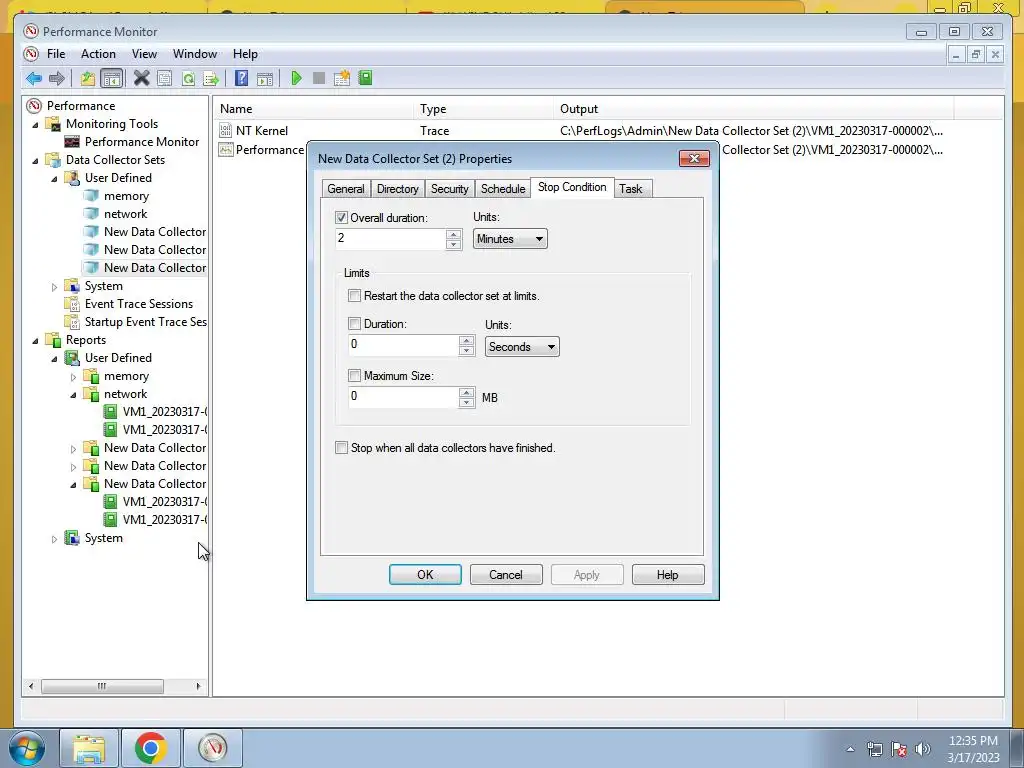Click the Up one level folder icon
The image size is (1024, 768).
click(88, 79)
